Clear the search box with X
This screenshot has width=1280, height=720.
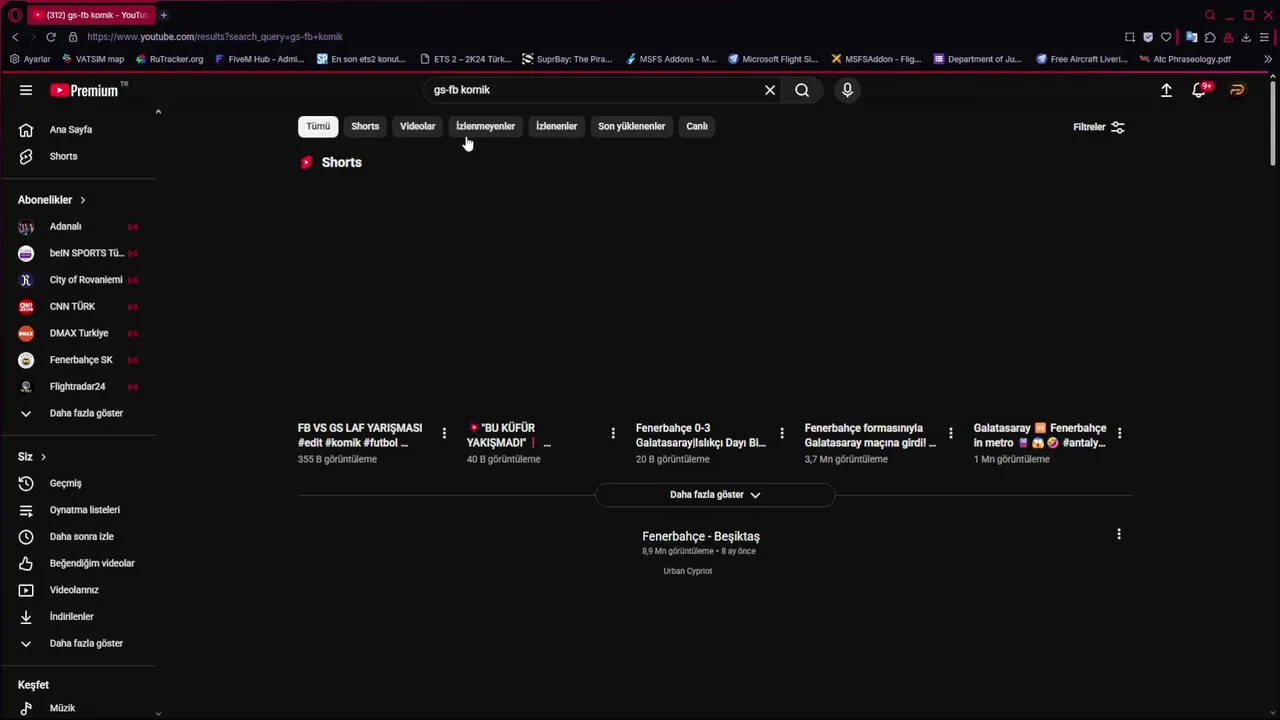770,90
